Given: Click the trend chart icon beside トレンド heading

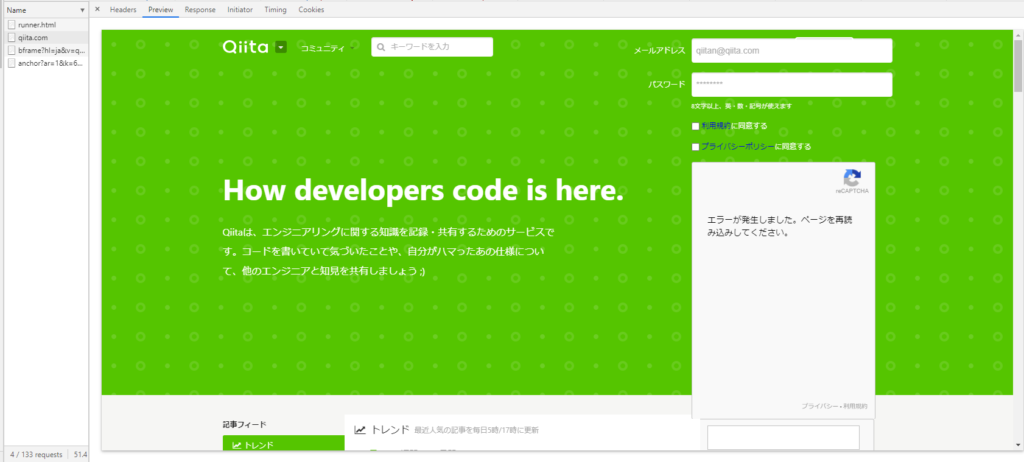Looking at the screenshot, I should coord(360,429).
